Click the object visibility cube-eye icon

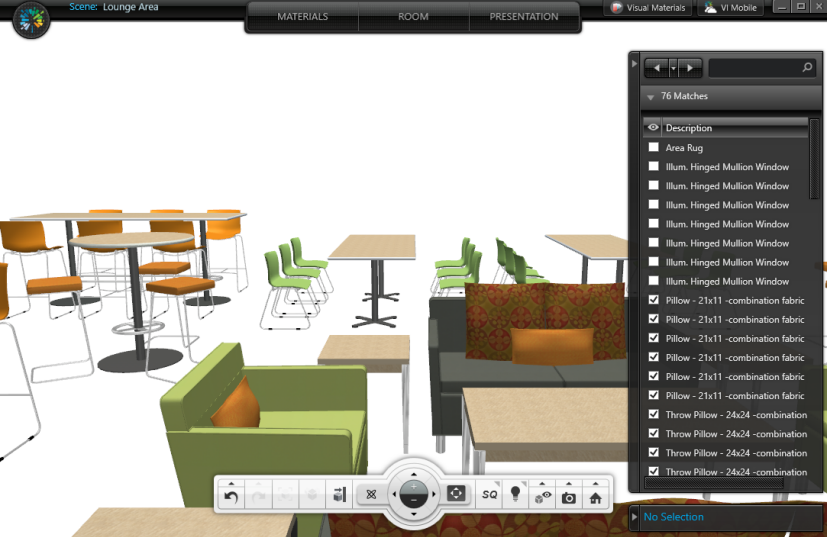coord(542,497)
